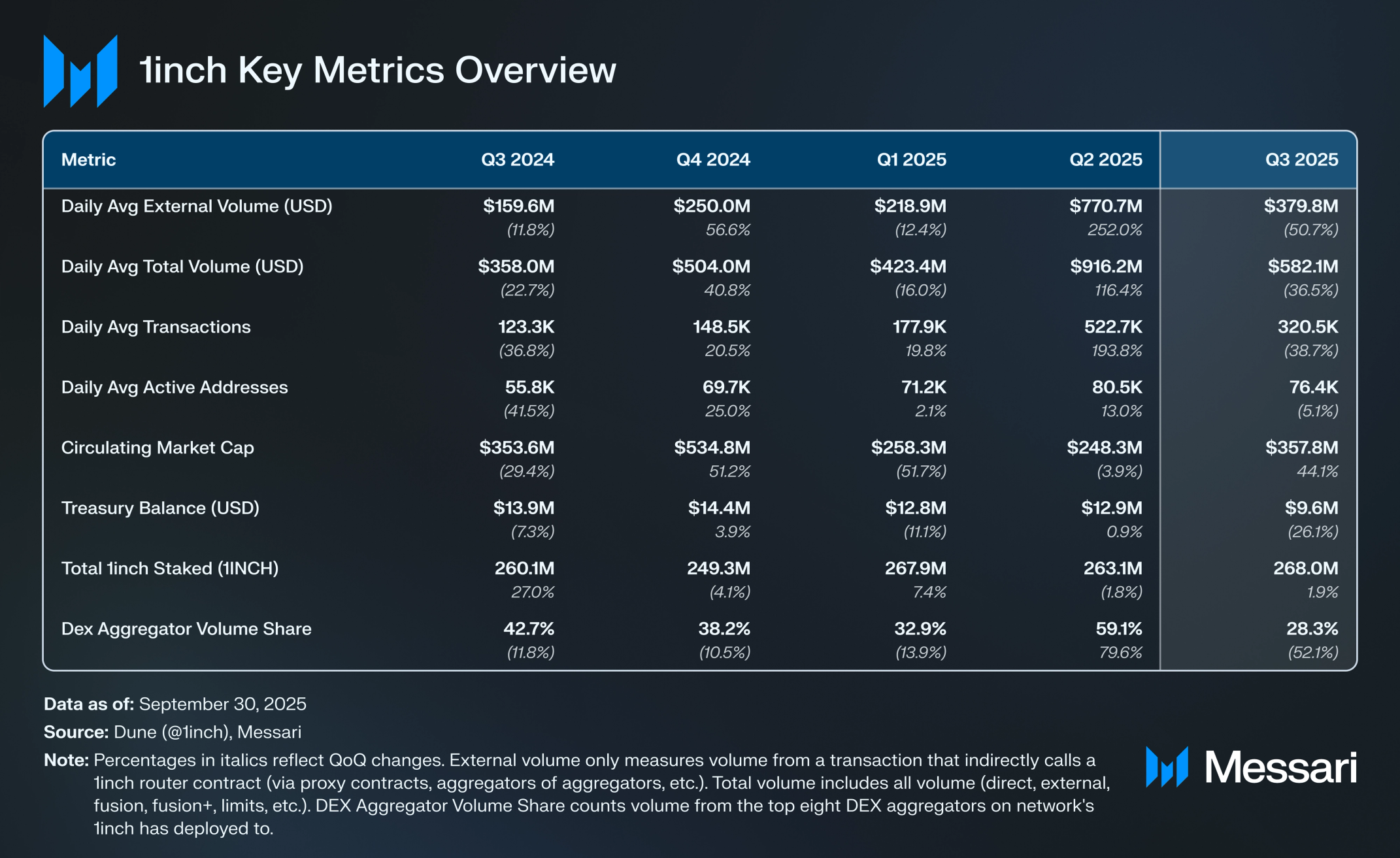Click the $770.7M Q2 2025 external volume value
The image size is (1400, 858).
(x=1105, y=206)
